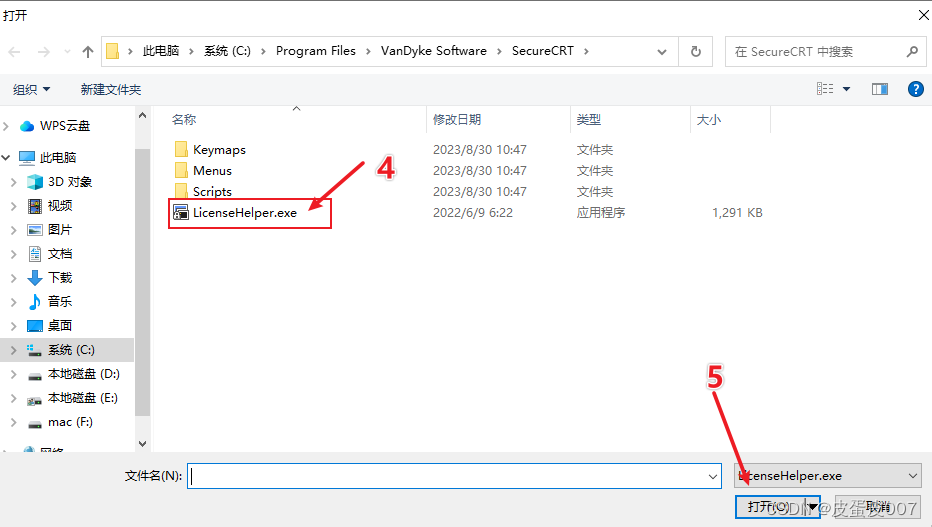Select Program Files in the address path
The height and width of the screenshot is (527, 932).
(316, 51)
